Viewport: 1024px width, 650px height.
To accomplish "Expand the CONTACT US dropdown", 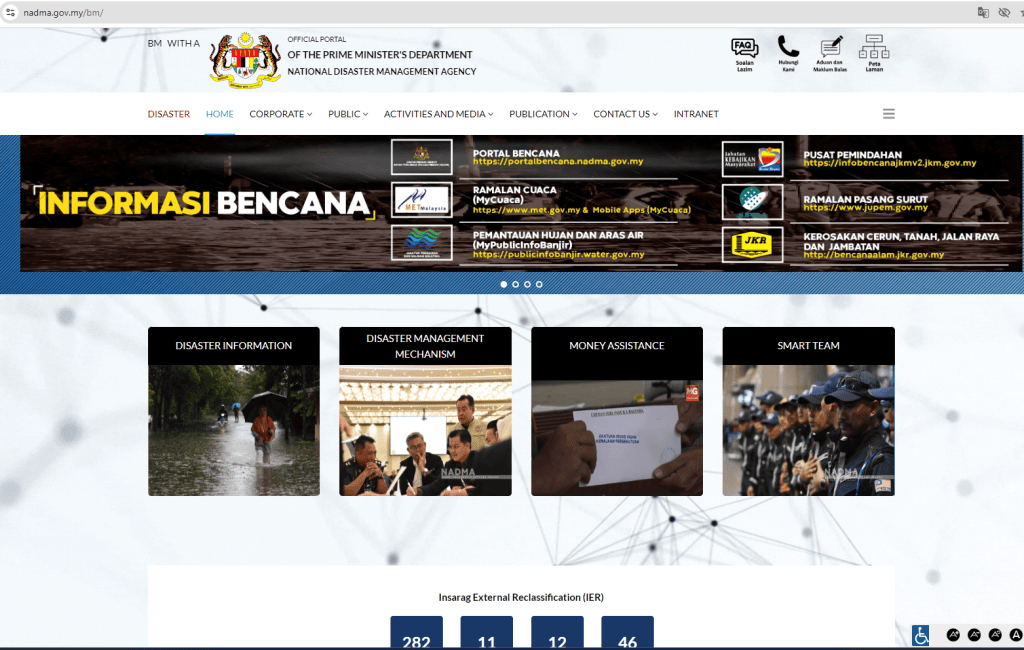I will [x=626, y=114].
